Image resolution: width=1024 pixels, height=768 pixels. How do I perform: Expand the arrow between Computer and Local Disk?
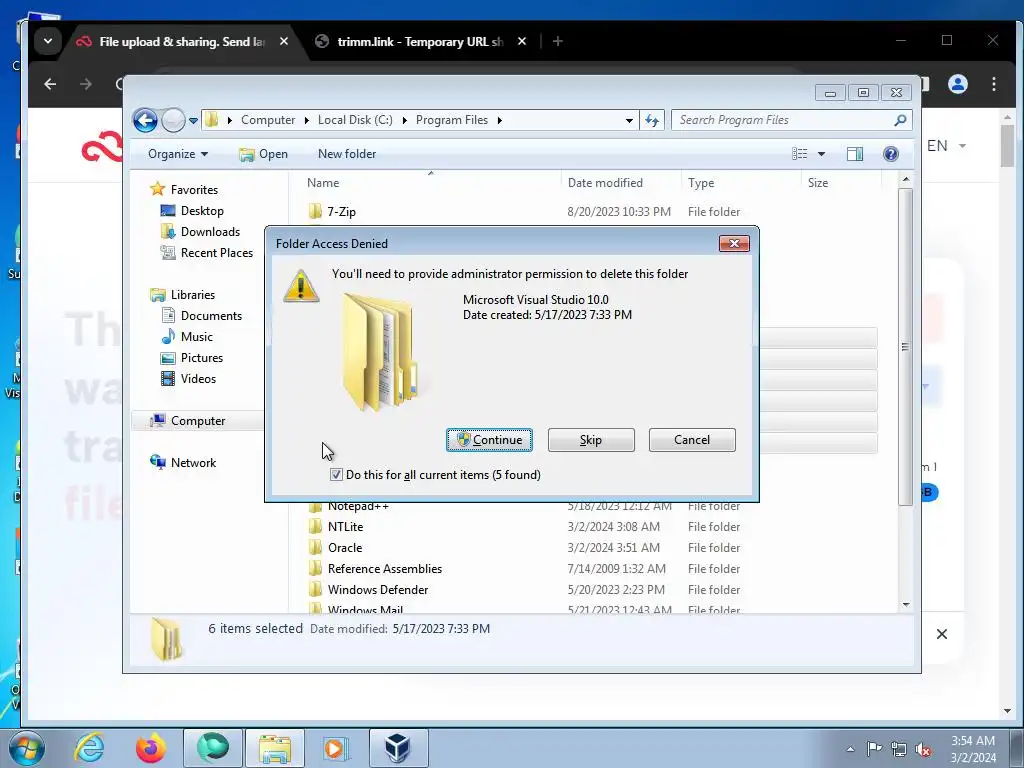point(306,120)
